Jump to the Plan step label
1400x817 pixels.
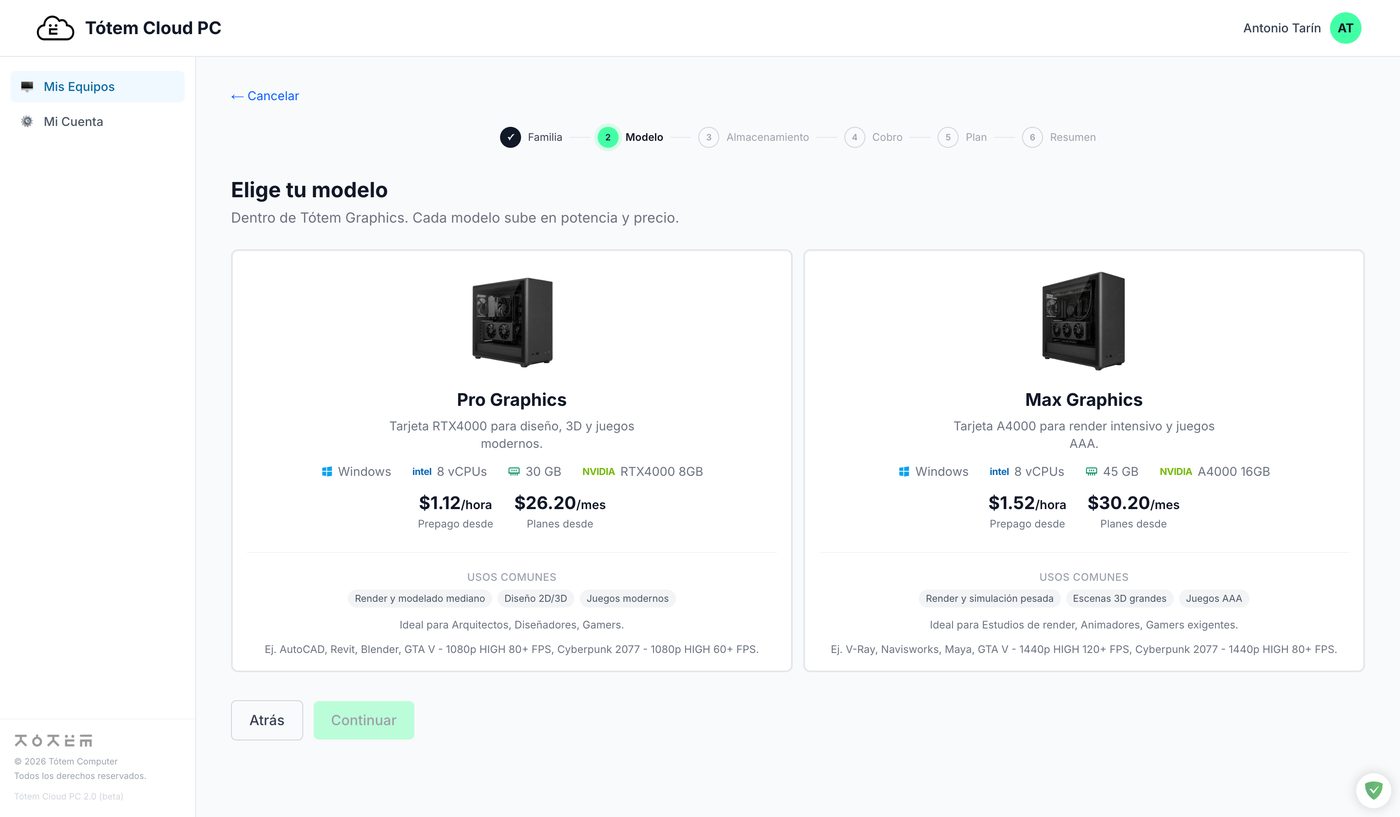click(976, 137)
